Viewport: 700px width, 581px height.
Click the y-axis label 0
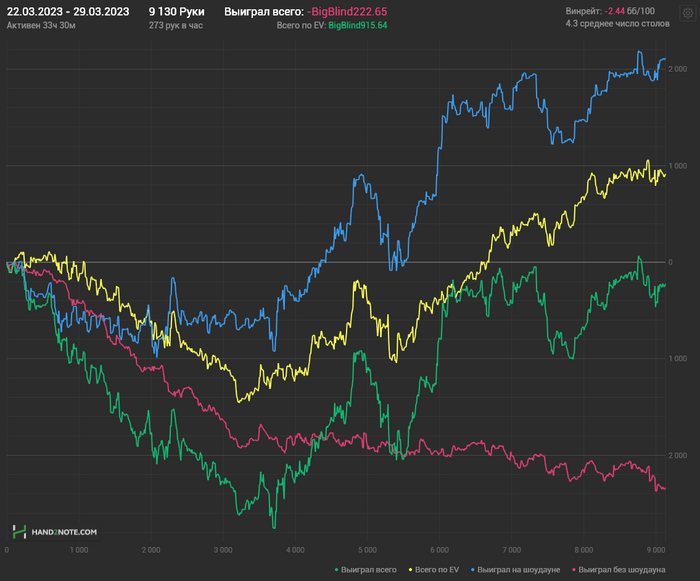pyautogui.click(x=670, y=262)
